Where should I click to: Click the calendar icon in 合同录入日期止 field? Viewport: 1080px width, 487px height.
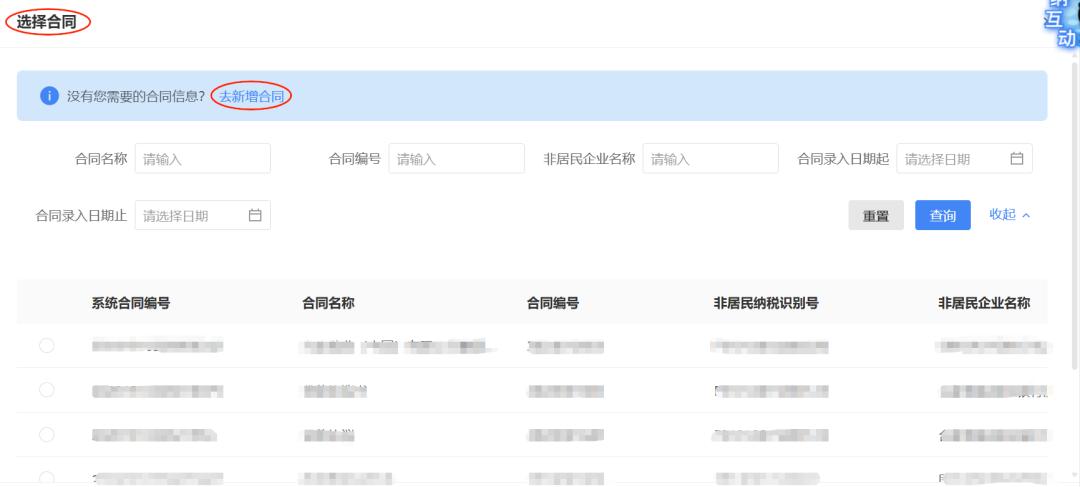254,215
